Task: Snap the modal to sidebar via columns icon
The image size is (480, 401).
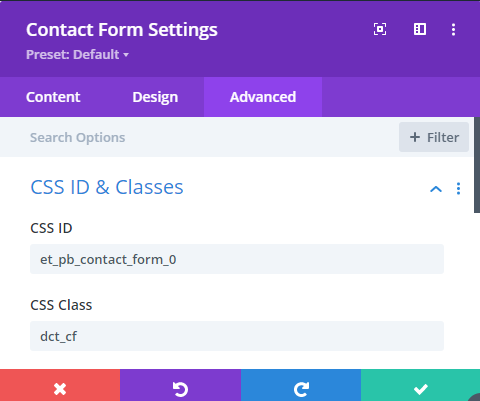Action: [x=420, y=29]
